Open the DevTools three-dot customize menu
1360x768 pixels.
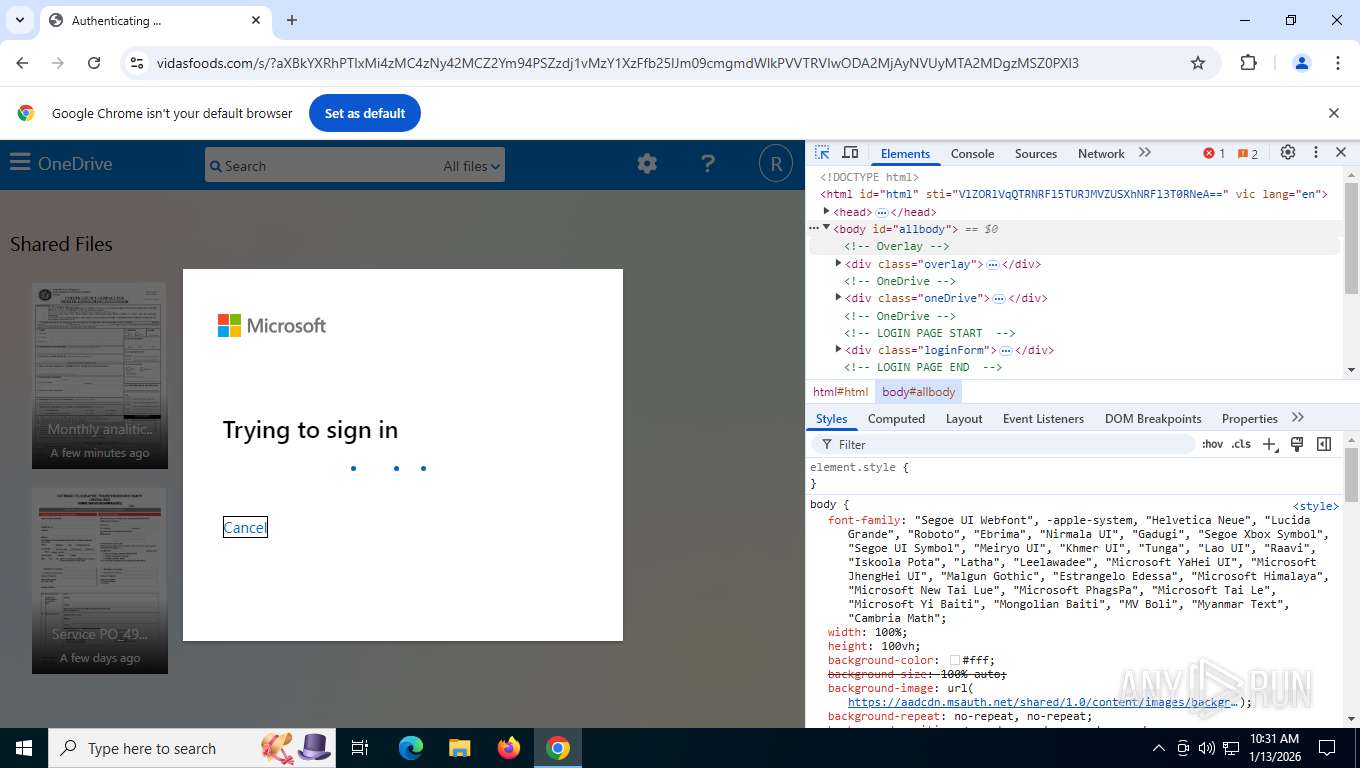click(1316, 153)
